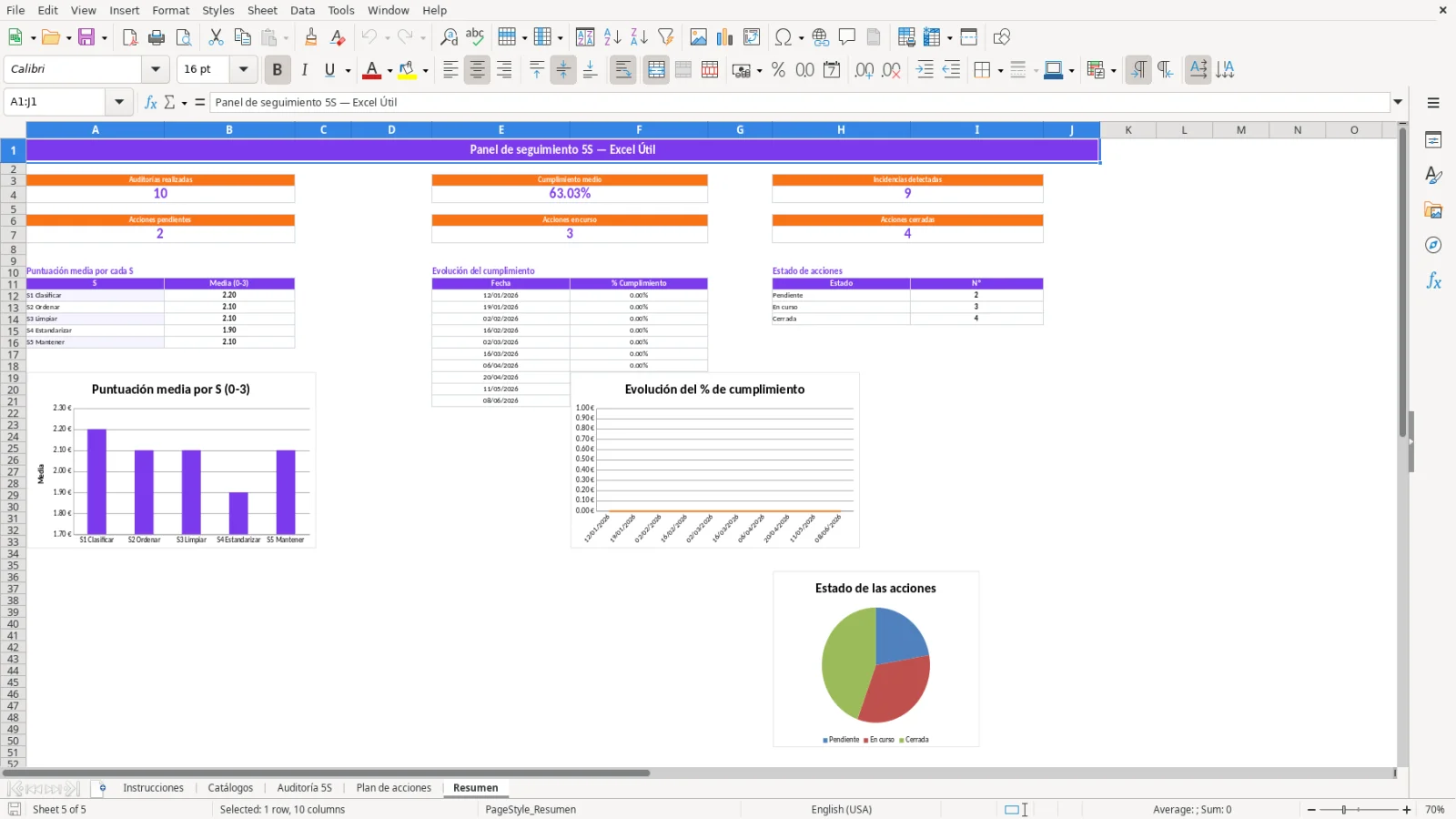Expand the font name dropdown

tap(156, 69)
